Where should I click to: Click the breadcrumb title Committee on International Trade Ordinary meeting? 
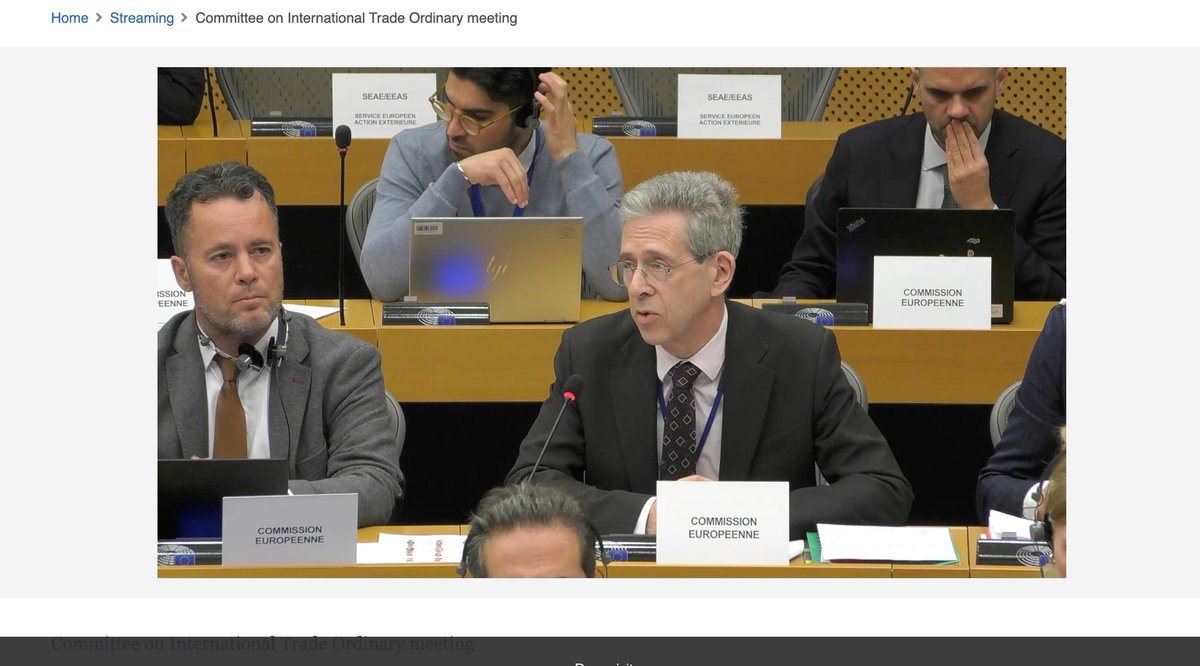356,18
